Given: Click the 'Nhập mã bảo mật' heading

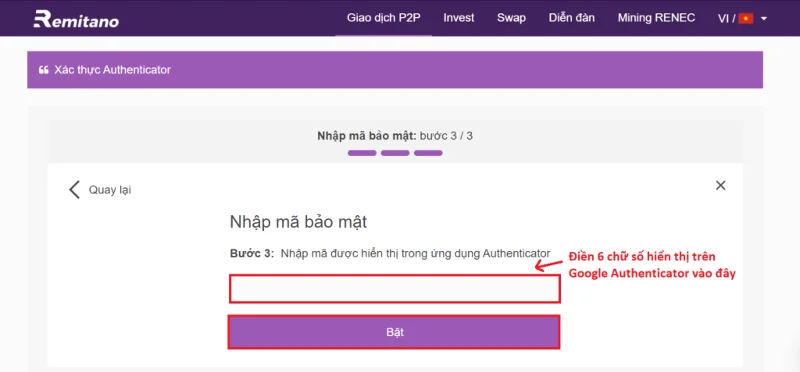Looking at the screenshot, I should point(298,222).
